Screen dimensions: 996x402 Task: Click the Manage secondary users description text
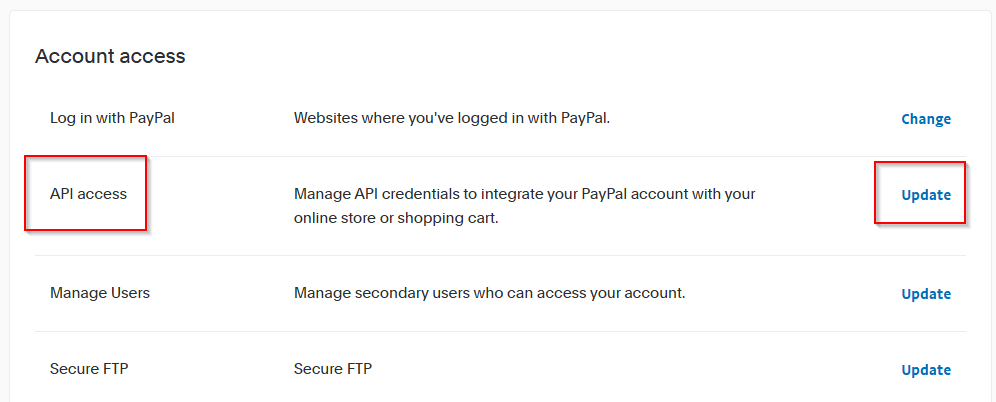489,293
